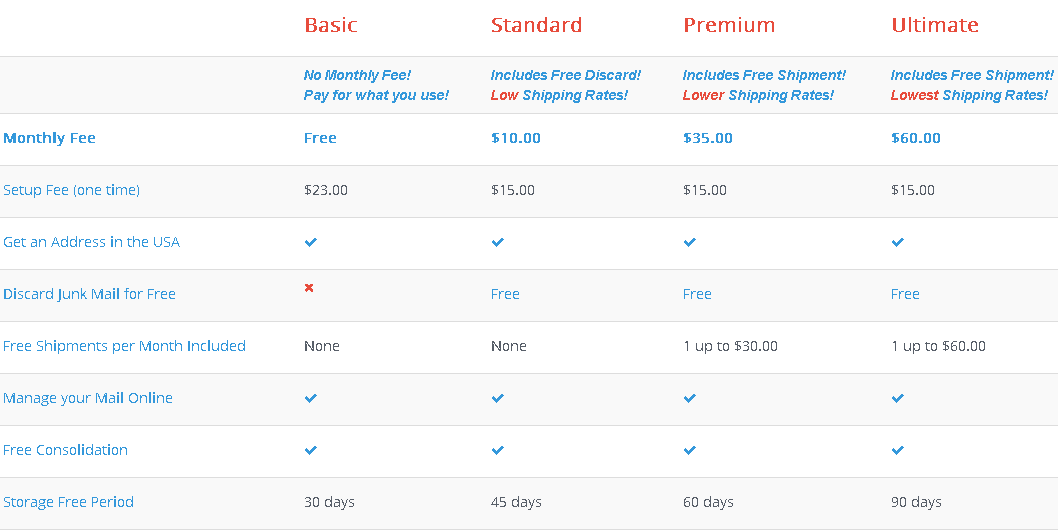This screenshot has width=1058, height=532.
Task: Click the Storage Free Period label
Action: [x=68, y=502]
